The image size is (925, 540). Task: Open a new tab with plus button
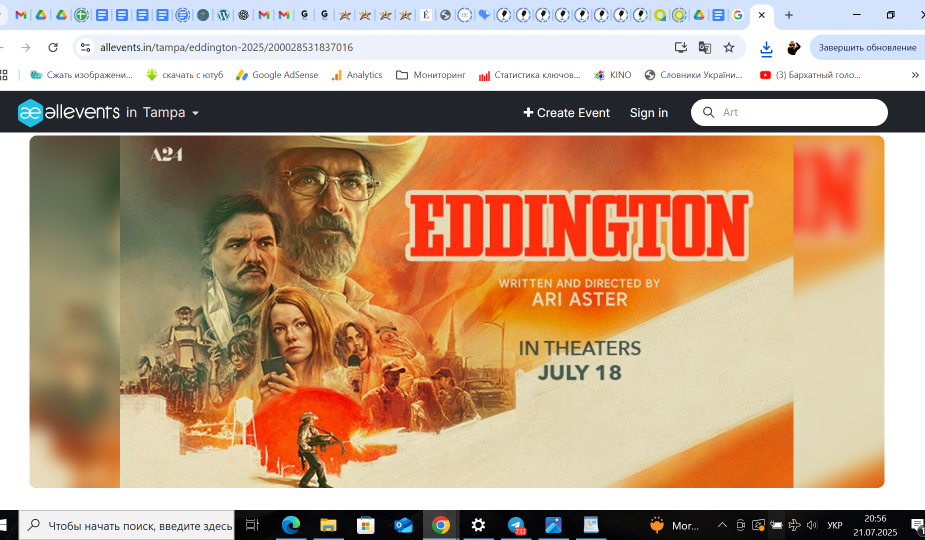789,15
